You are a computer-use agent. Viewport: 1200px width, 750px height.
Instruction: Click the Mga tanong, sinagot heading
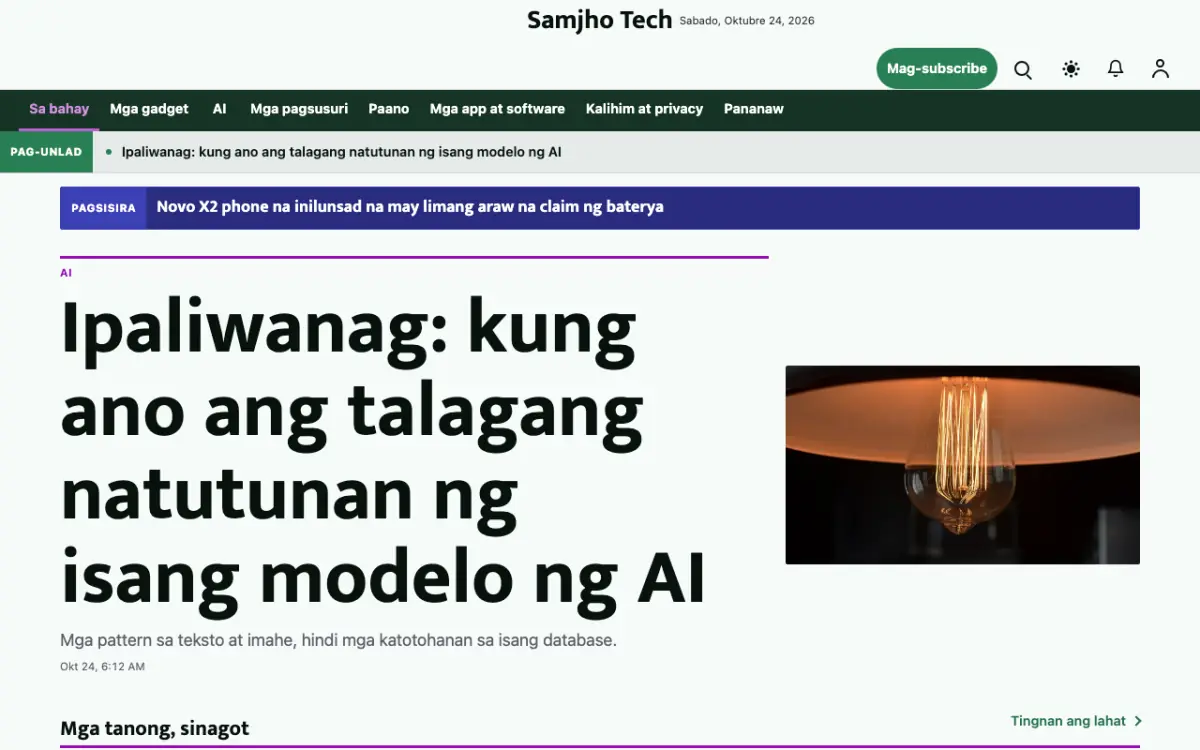click(154, 728)
